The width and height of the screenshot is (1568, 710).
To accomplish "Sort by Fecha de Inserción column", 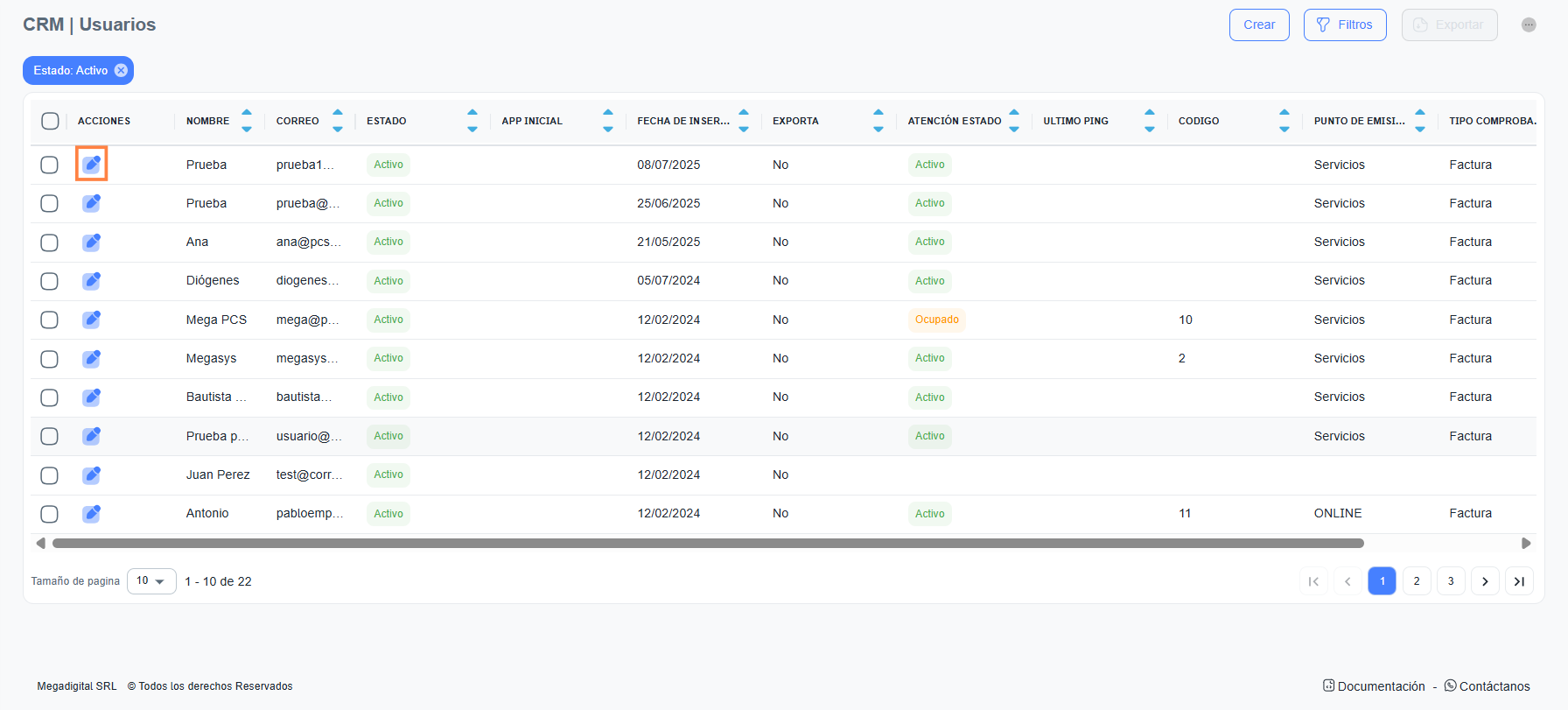I will click(x=744, y=121).
